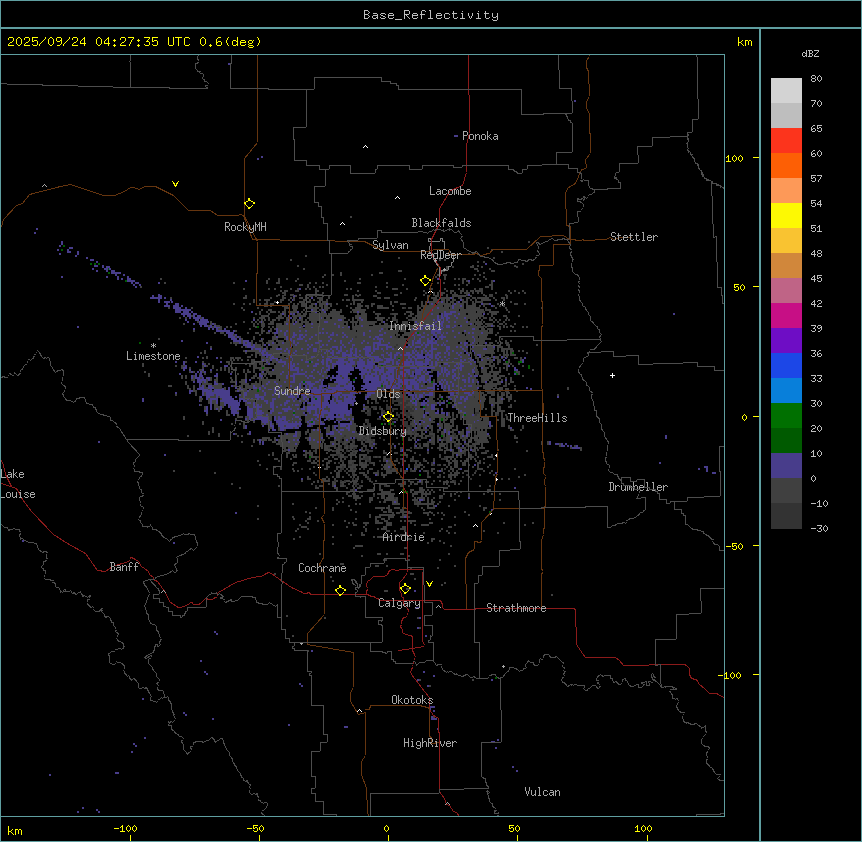Select the Drumheller city label
Image resolution: width=862 pixels, height=842 pixels.
[638, 487]
